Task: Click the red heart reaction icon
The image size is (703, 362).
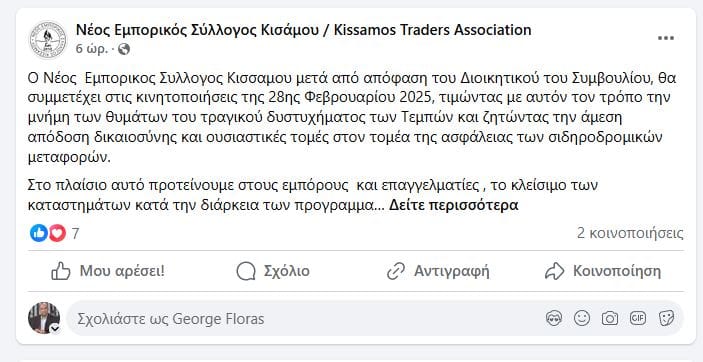Action: (57, 233)
